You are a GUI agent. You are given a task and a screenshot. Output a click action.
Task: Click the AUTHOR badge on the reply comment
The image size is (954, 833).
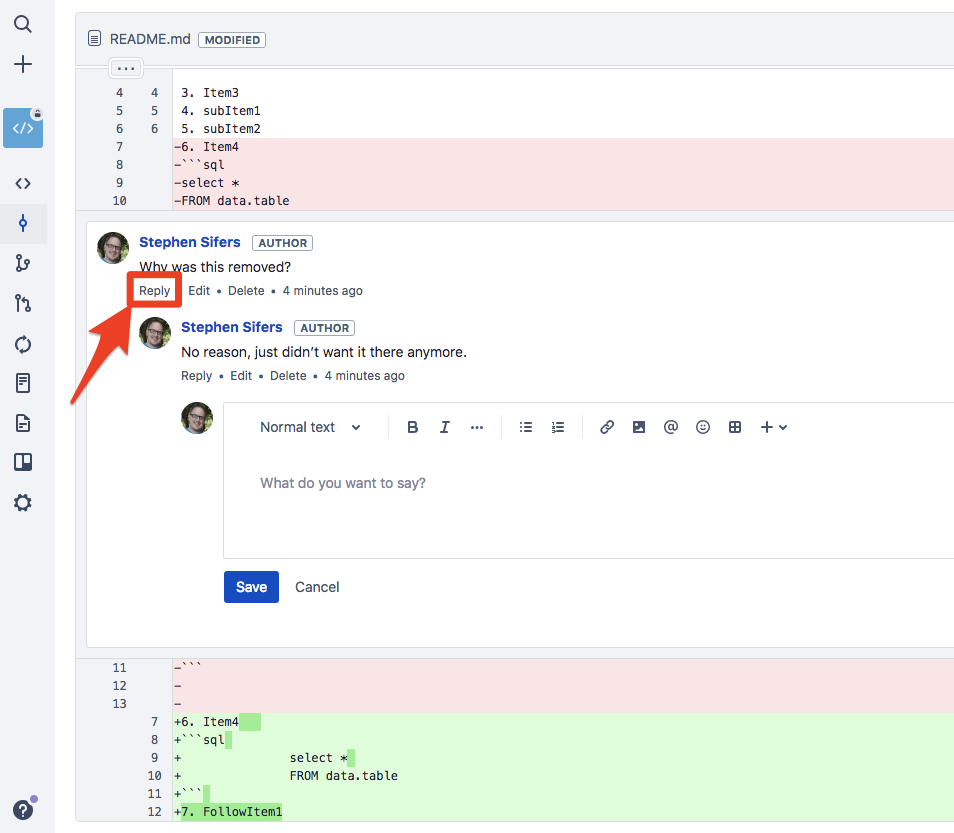324,328
